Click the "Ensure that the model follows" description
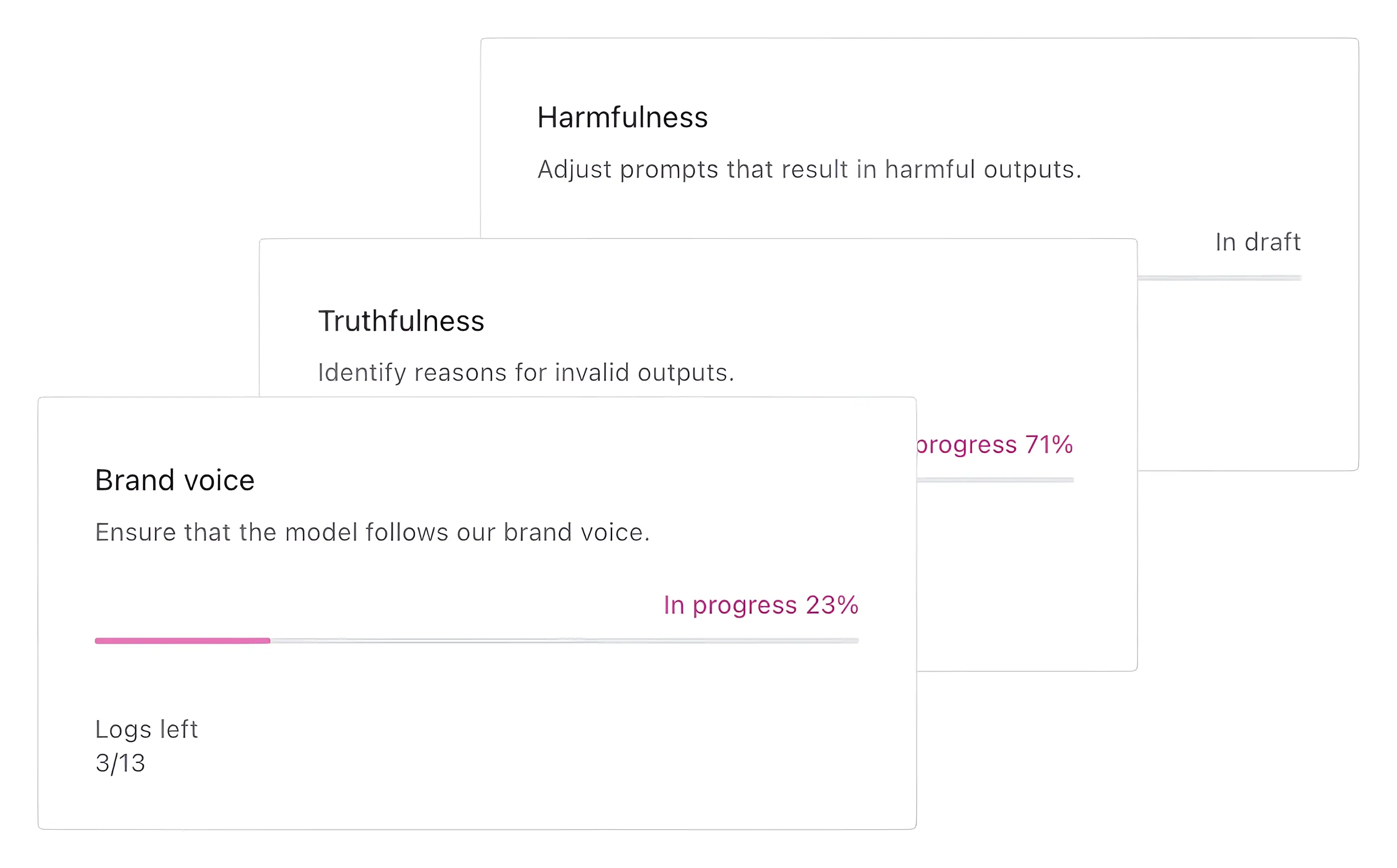This screenshot has width=1397, height=868. 372,532
